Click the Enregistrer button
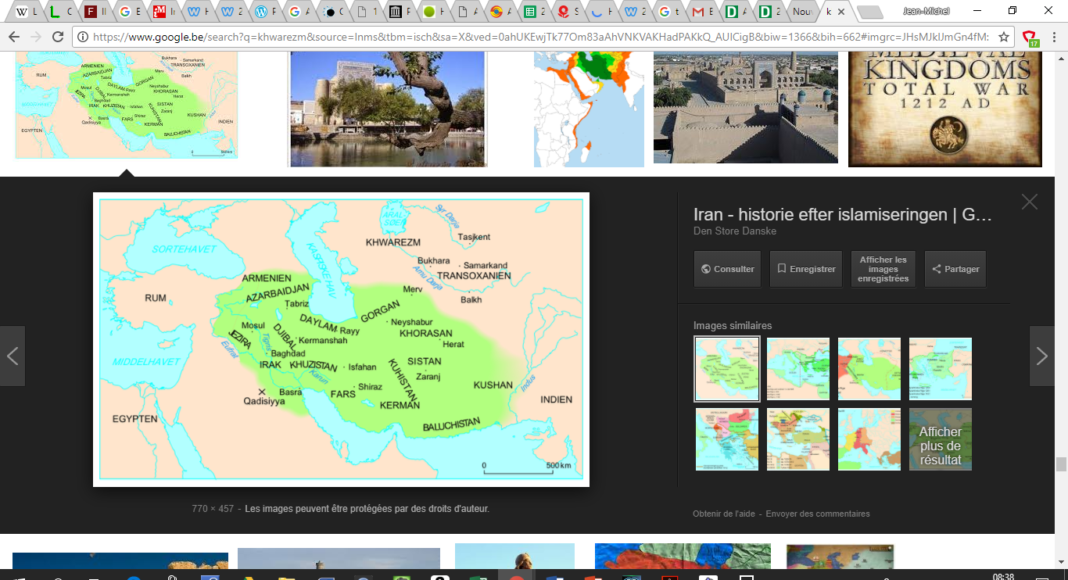1068x580 pixels. 806,269
